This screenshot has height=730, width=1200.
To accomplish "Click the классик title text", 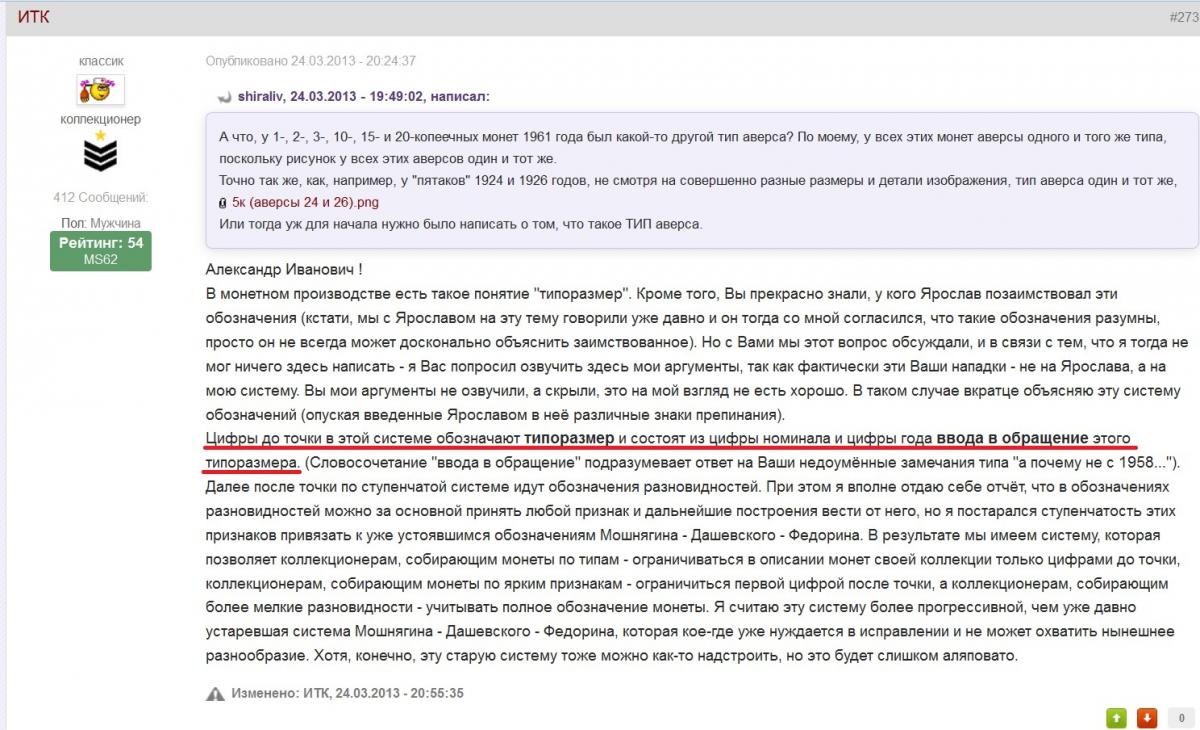I will click(100, 61).
